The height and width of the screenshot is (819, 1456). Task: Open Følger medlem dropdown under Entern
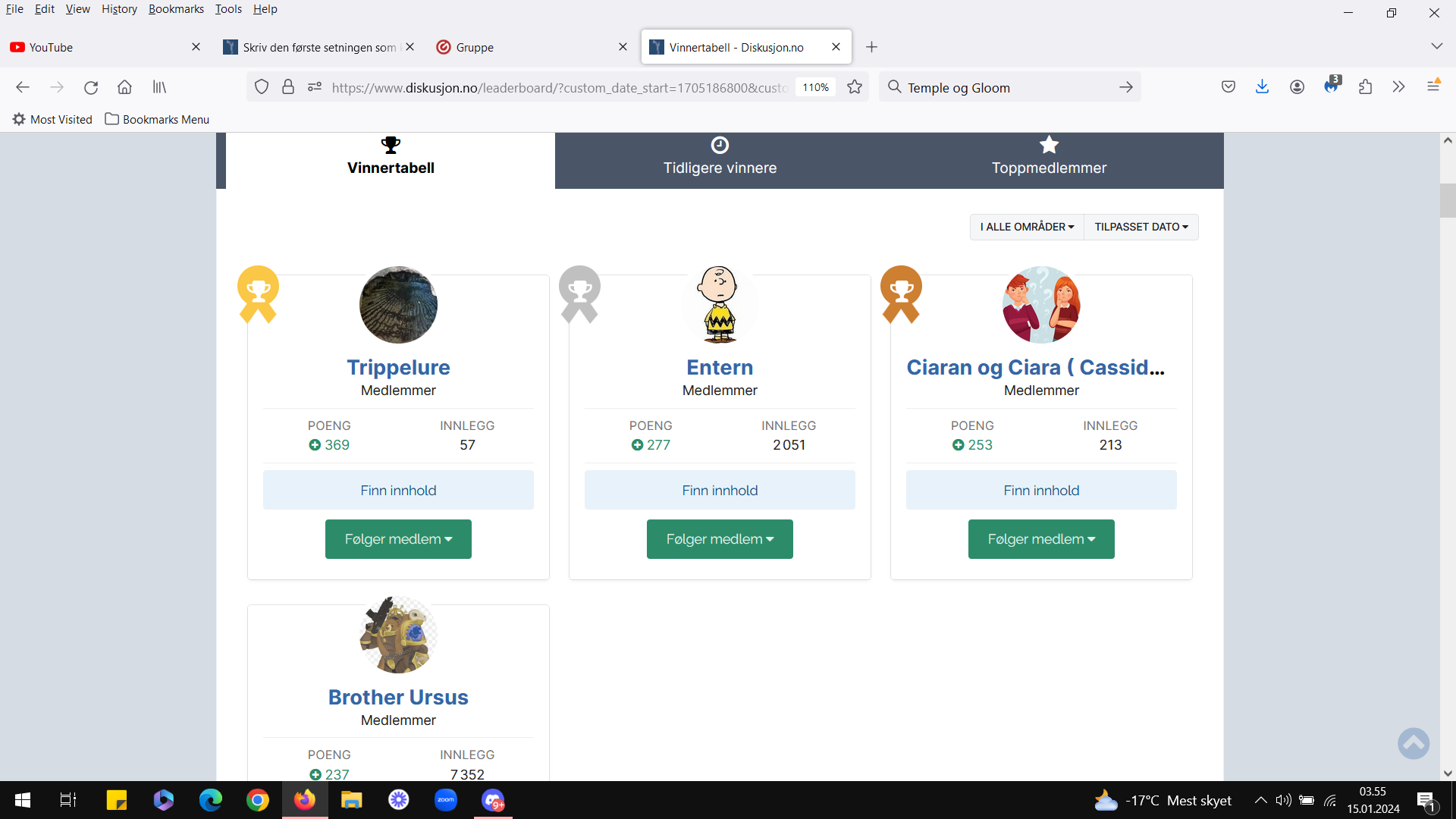(x=720, y=539)
